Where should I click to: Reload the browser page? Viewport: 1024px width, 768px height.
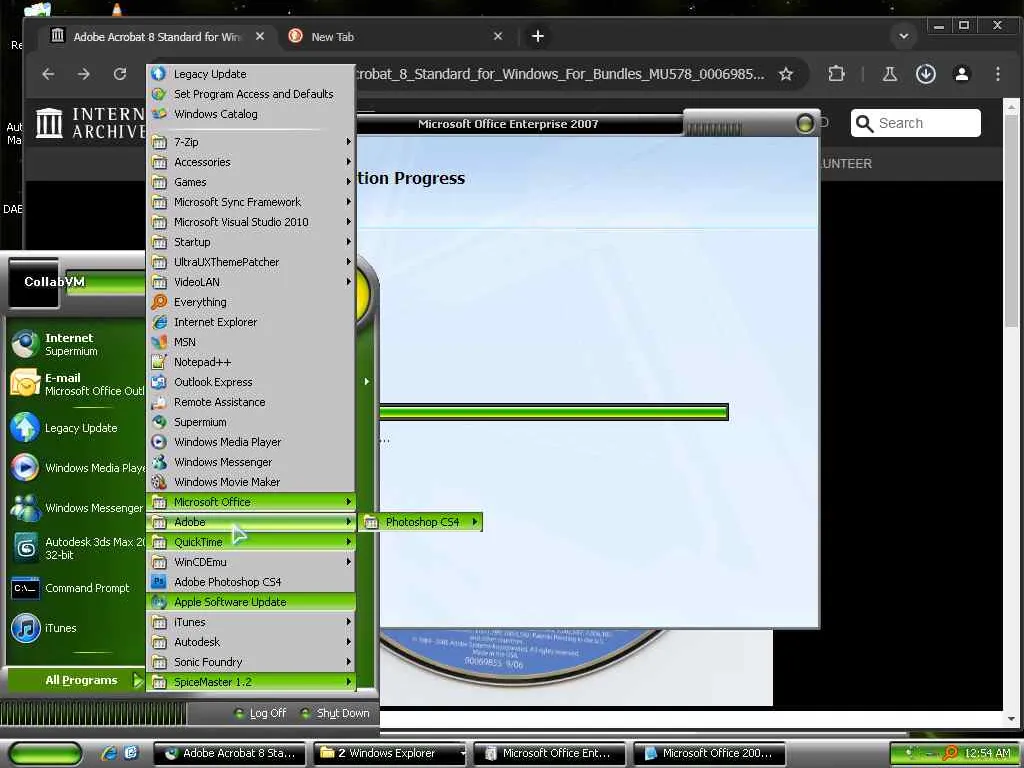click(x=120, y=74)
